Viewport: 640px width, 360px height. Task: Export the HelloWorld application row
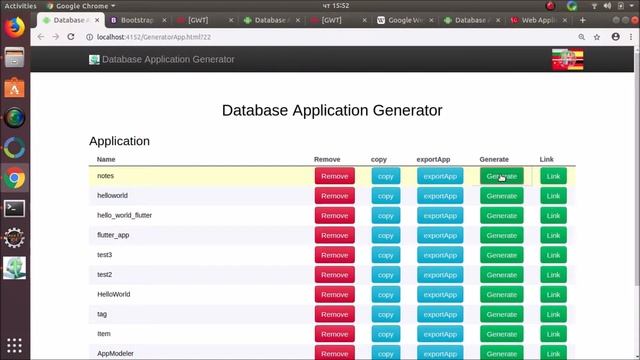click(440, 295)
